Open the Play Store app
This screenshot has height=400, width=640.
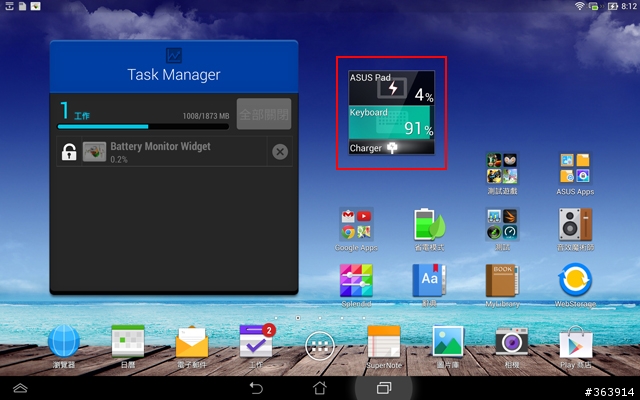point(576,342)
